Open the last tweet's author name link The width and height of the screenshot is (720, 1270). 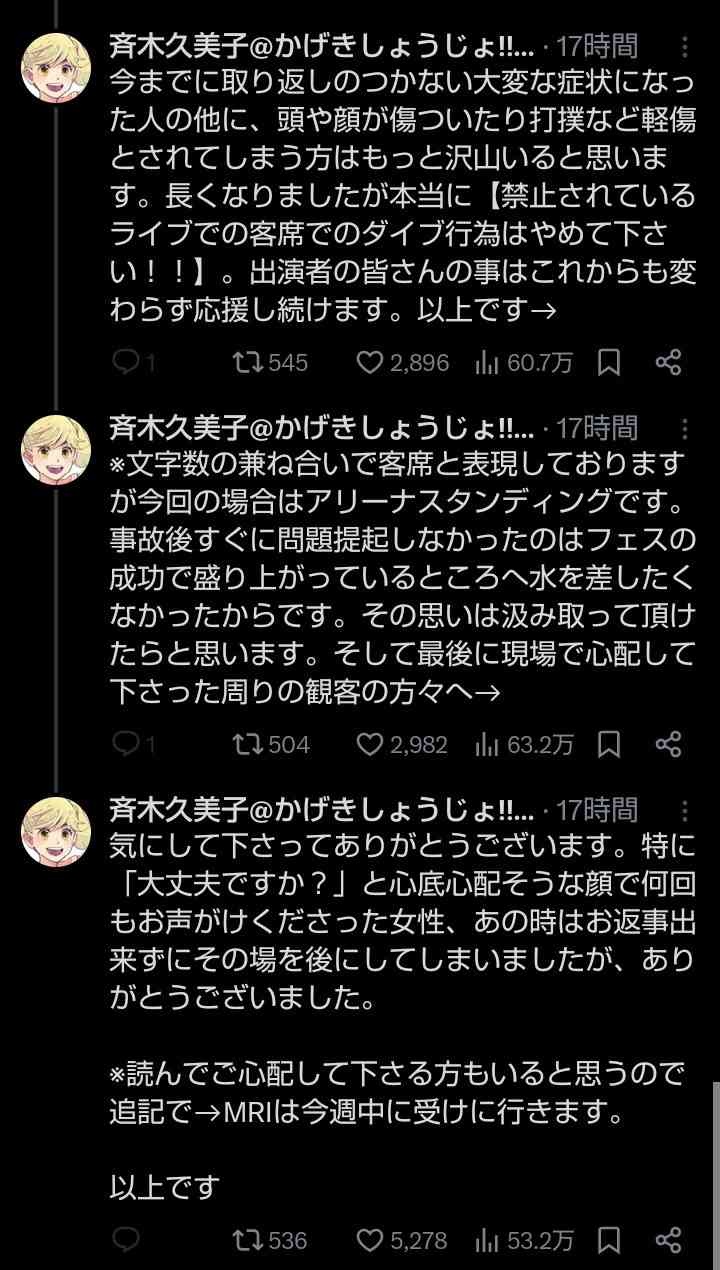click(320, 809)
